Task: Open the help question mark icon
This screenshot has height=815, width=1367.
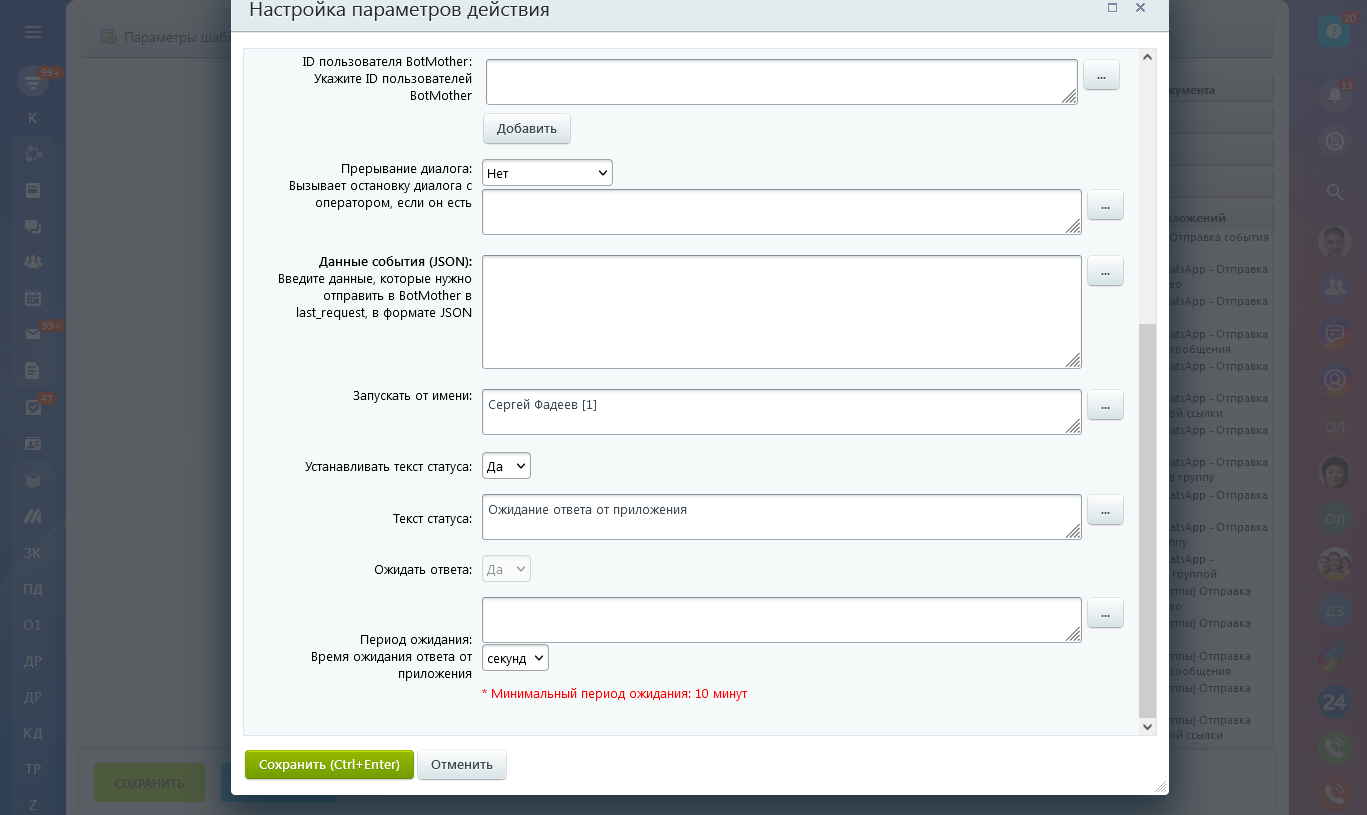Action: (1333, 32)
